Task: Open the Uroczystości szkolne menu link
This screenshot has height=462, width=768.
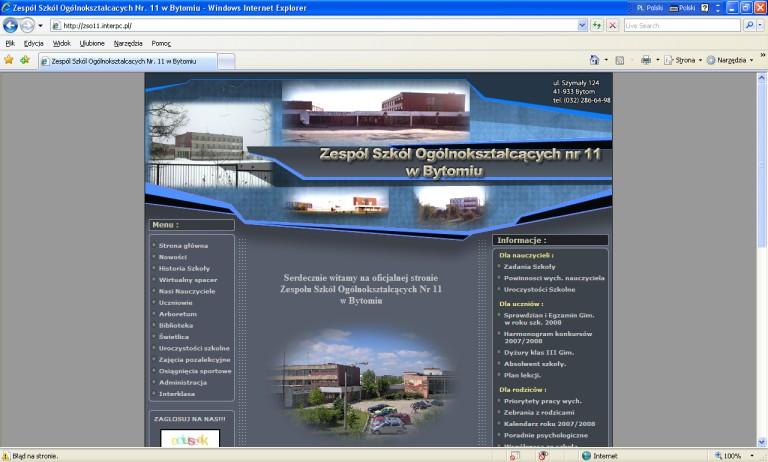Action: click(x=194, y=348)
